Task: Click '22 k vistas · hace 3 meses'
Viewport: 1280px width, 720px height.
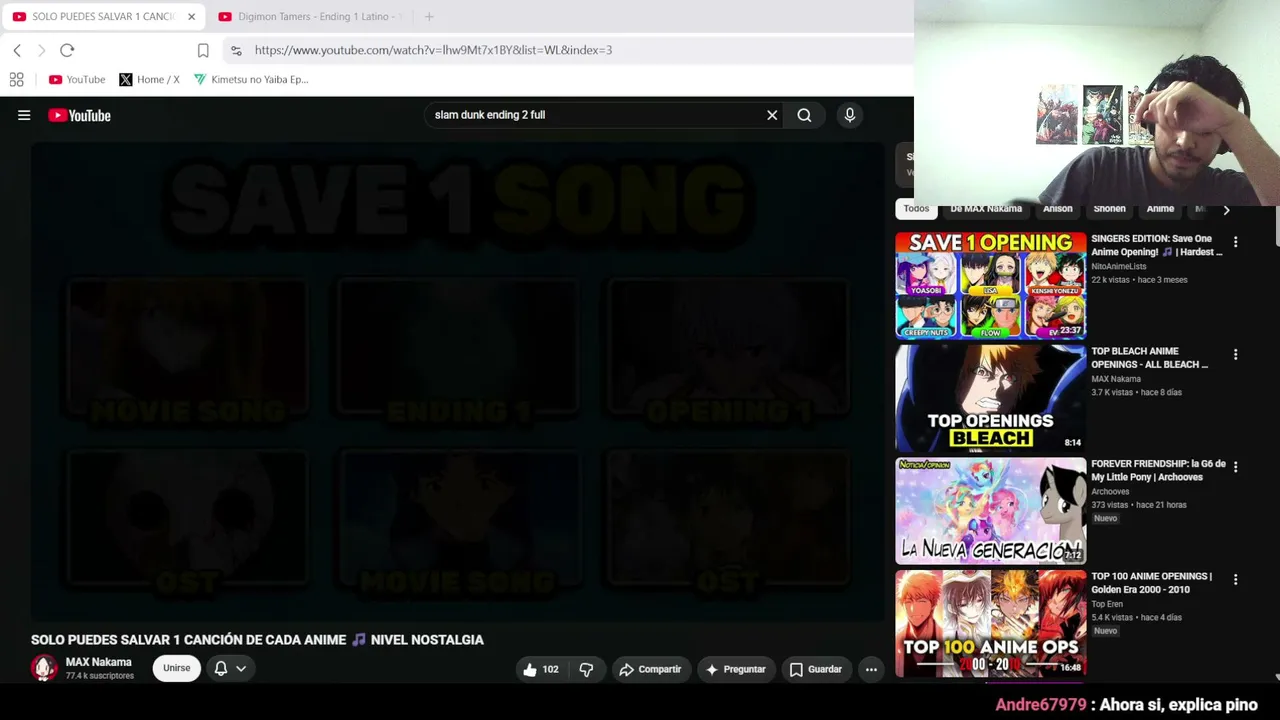Action: click(1139, 280)
